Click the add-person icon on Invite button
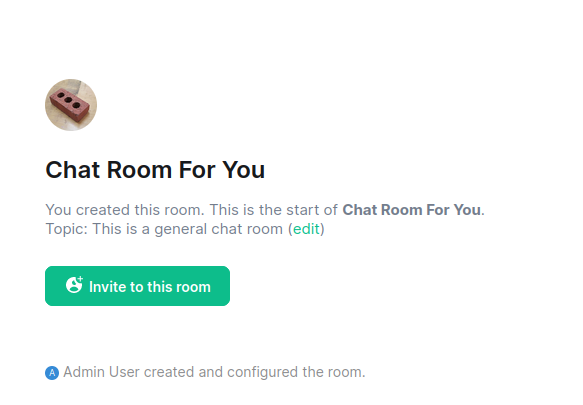Viewport: 583px width, 405px height. click(74, 285)
